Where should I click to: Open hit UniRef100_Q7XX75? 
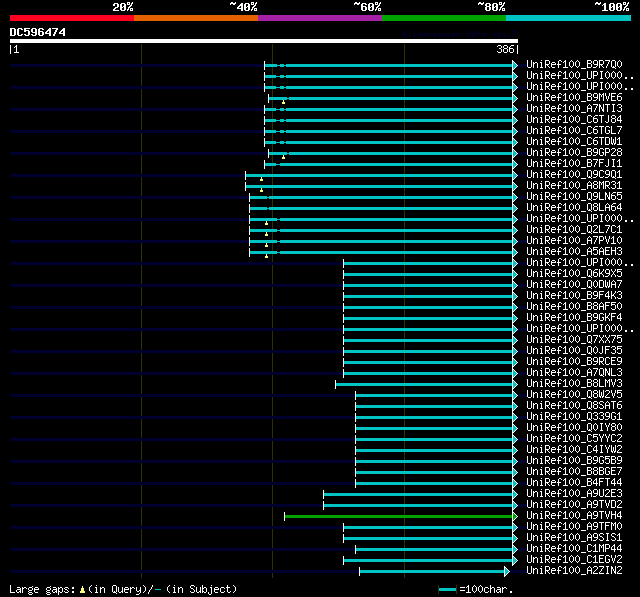tap(574, 340)
